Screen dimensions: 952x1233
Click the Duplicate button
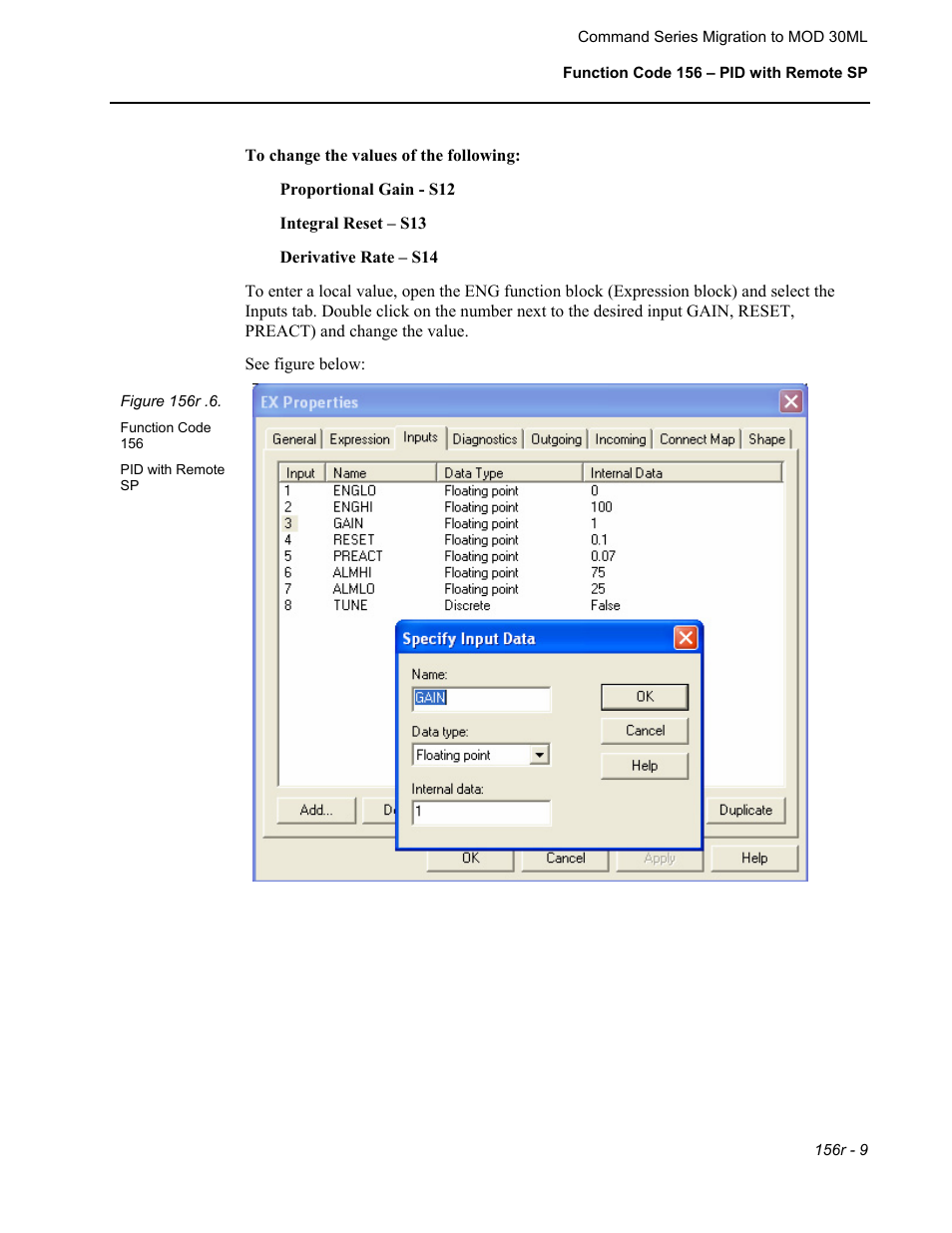click(x=745, y=810)
